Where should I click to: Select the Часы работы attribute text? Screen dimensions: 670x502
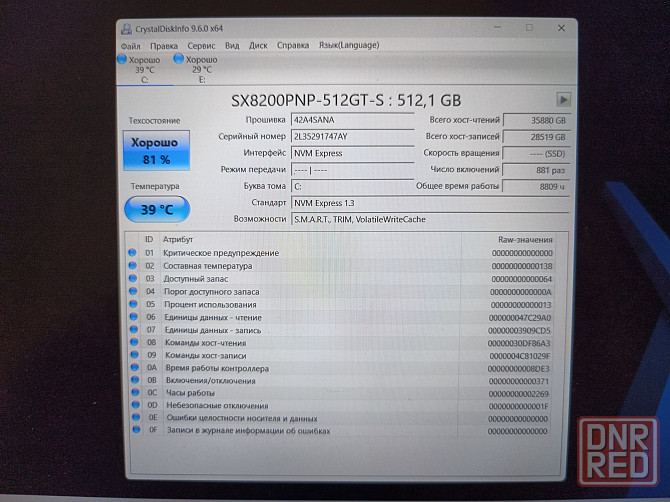pyautogui.click(x=190, y=393)
